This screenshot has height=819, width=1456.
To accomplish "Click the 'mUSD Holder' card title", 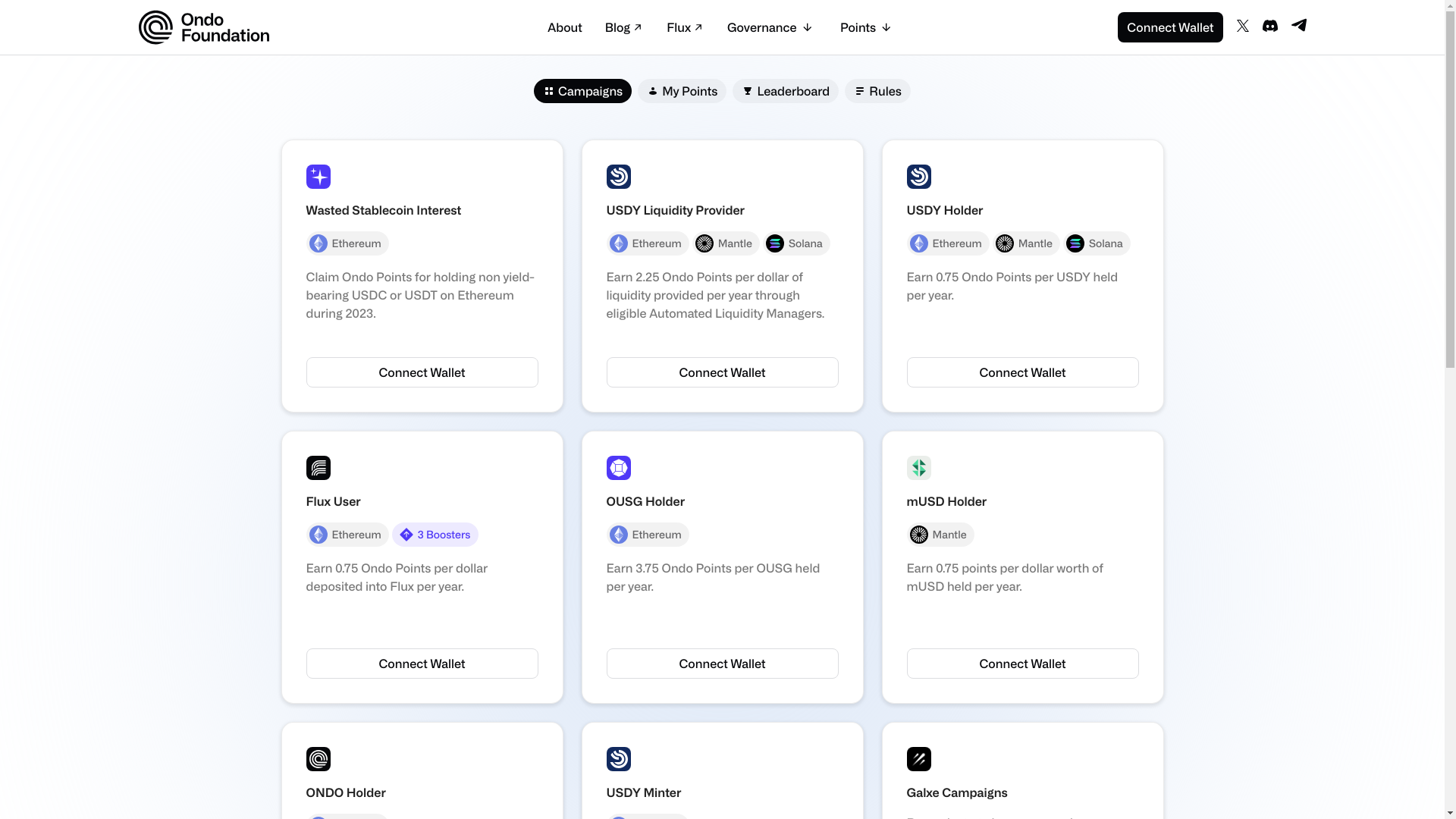I will pyautogui.click(x=946, y=501).
